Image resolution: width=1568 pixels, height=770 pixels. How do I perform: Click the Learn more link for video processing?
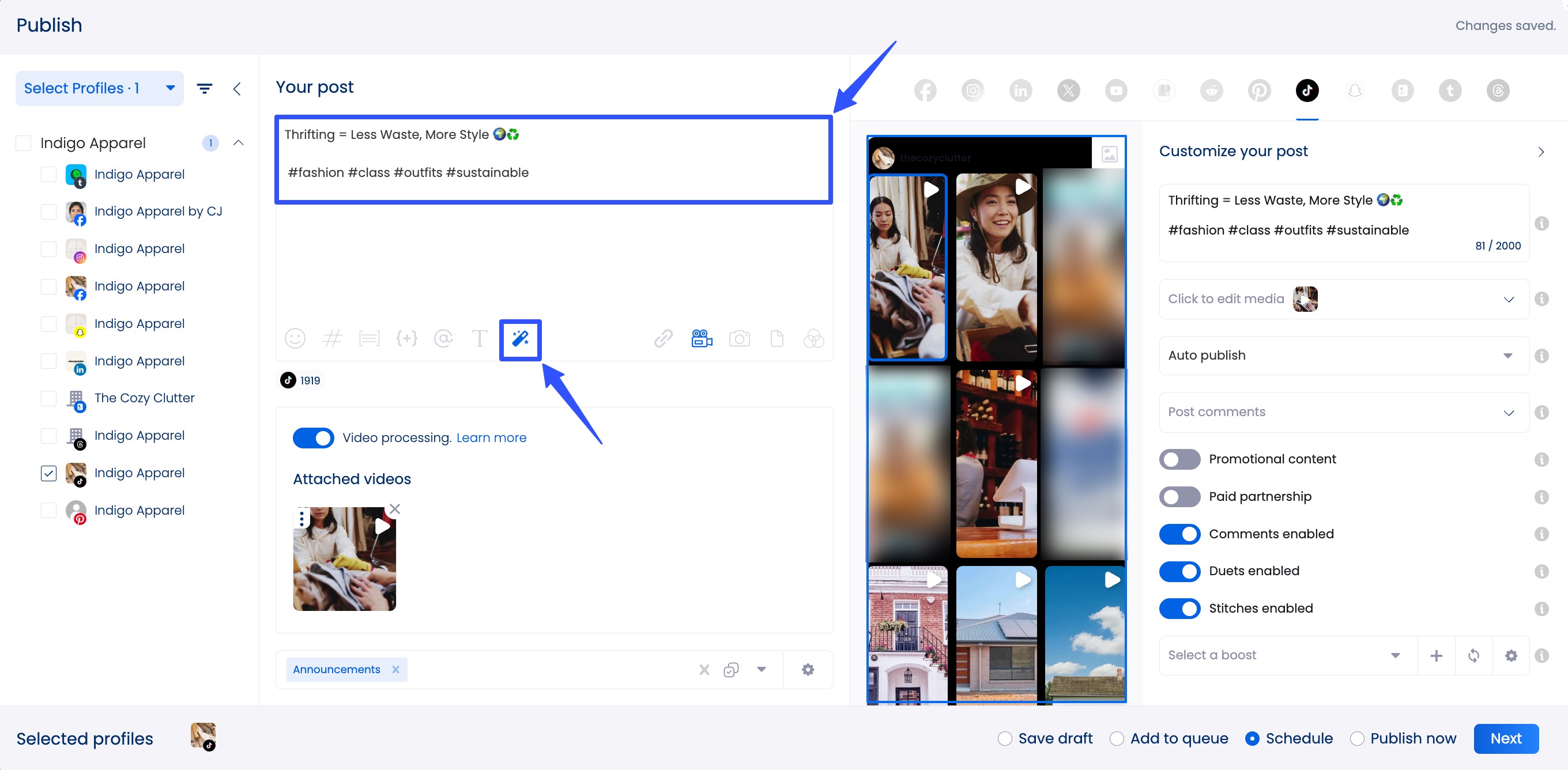(491, 437)
